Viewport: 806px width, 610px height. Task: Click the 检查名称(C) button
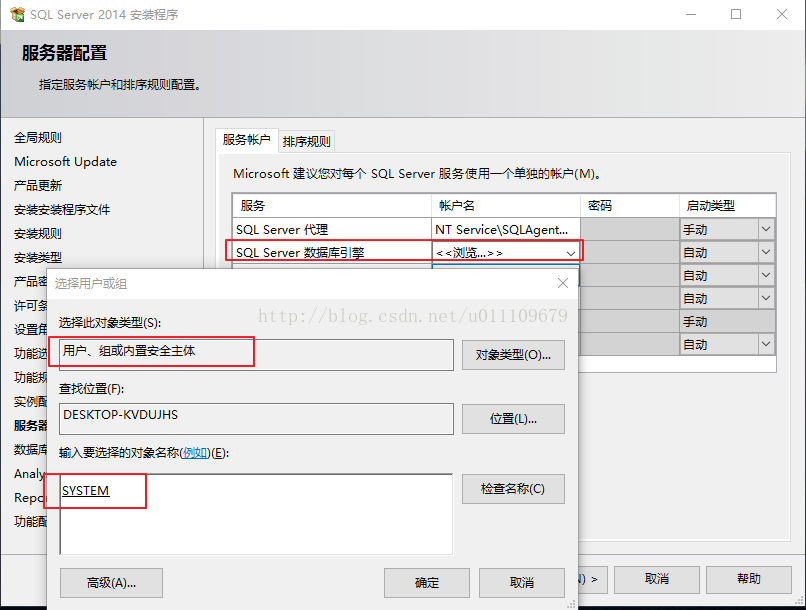[513, 489]
